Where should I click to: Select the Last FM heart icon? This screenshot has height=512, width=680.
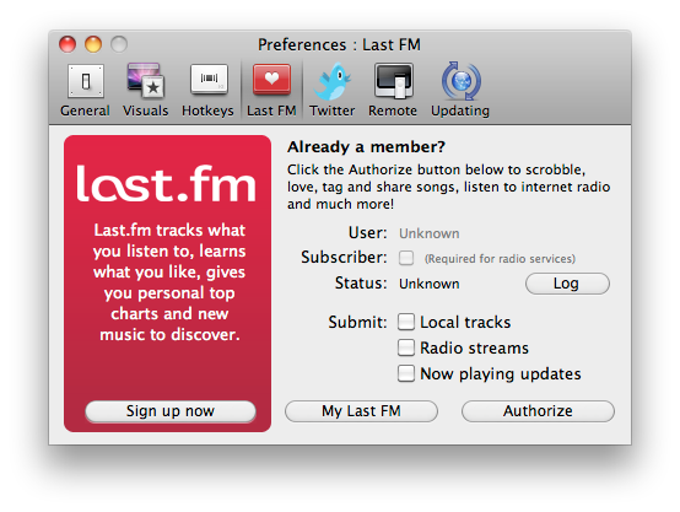tap(272, 80)
